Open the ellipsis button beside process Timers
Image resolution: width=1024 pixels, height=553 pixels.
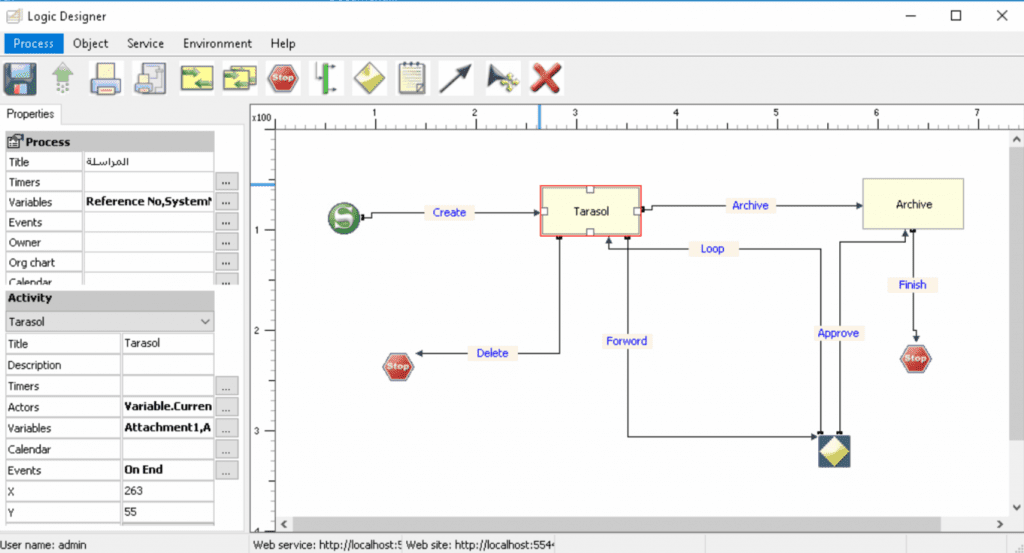227,182
